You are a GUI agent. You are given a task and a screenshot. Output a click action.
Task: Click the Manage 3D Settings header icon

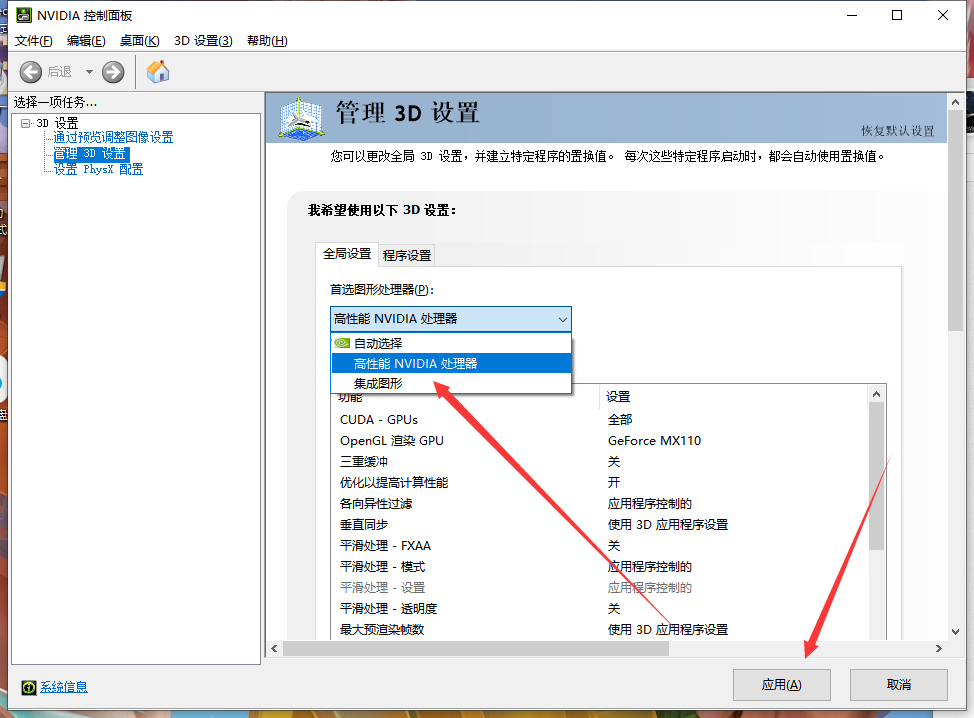pos(301,117)
